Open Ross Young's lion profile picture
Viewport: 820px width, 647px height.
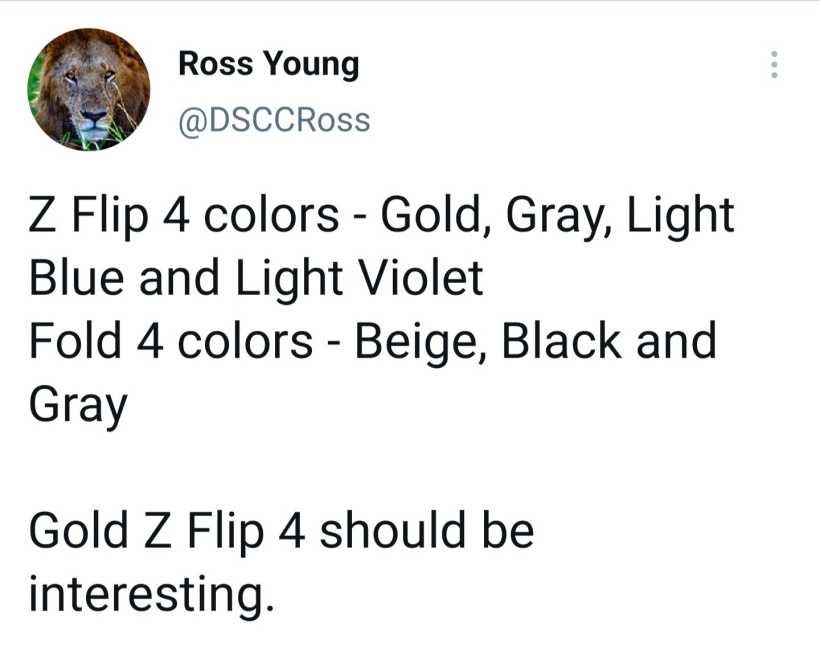click(x=88, y=89)
